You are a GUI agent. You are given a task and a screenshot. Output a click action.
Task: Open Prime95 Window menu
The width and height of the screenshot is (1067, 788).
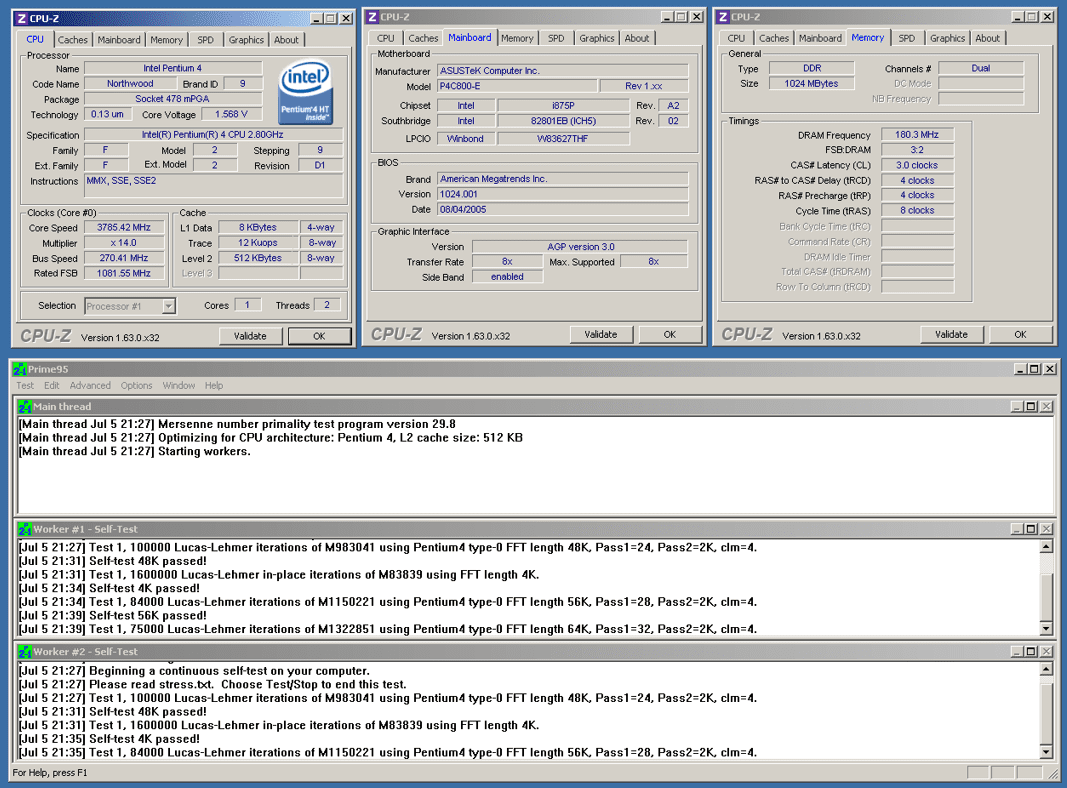179,385
